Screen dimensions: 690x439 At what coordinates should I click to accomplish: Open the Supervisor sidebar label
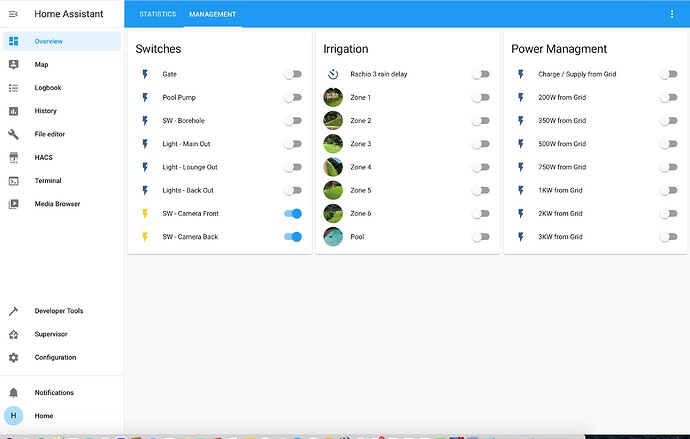(x=51, y=334)
